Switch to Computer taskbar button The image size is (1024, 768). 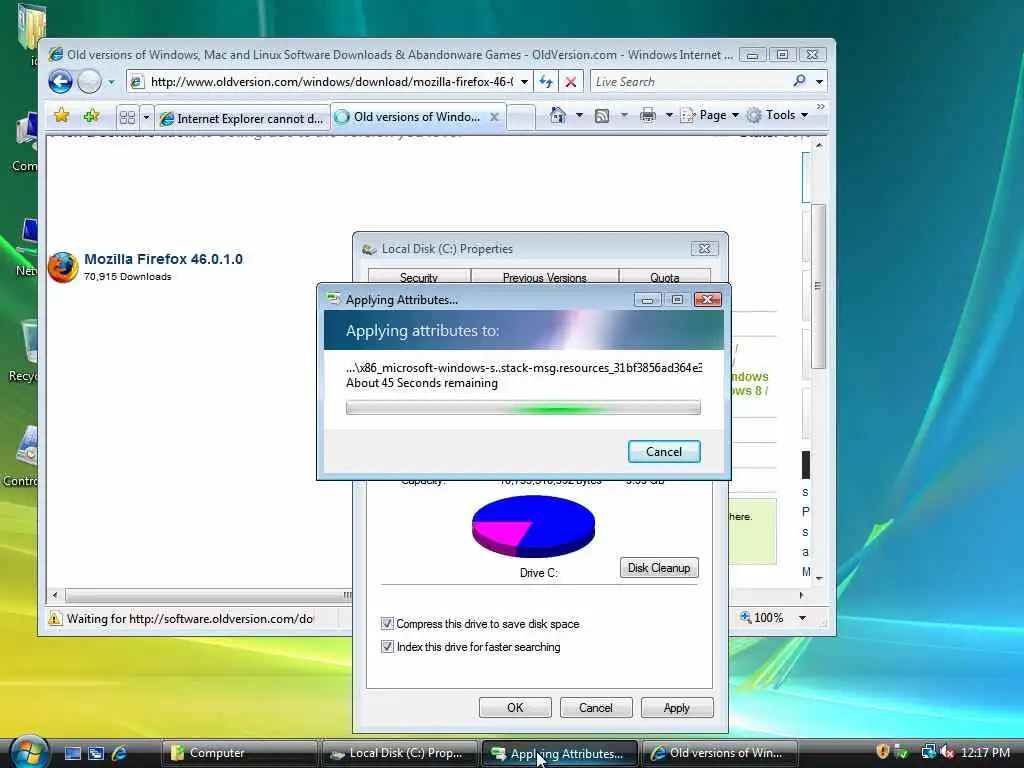click(239, 753)
